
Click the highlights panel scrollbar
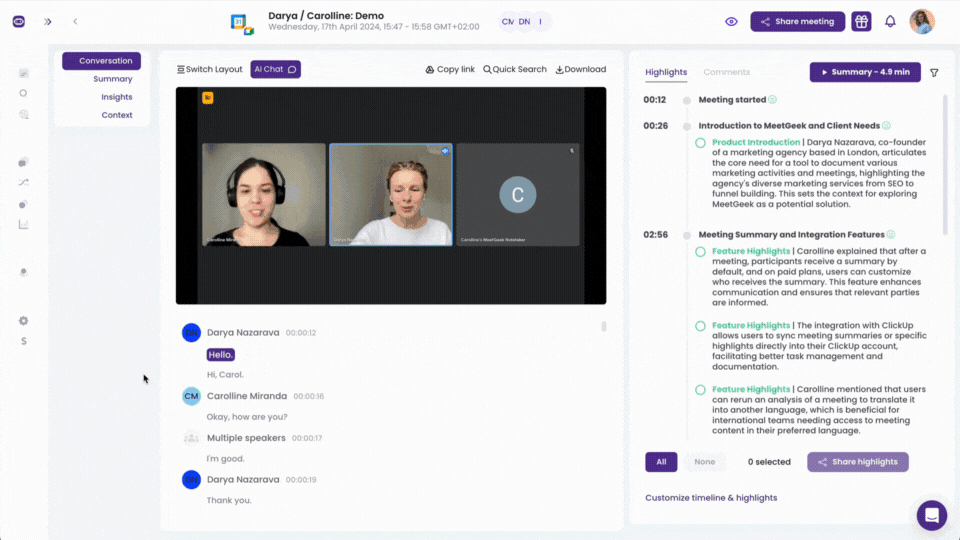945,165
